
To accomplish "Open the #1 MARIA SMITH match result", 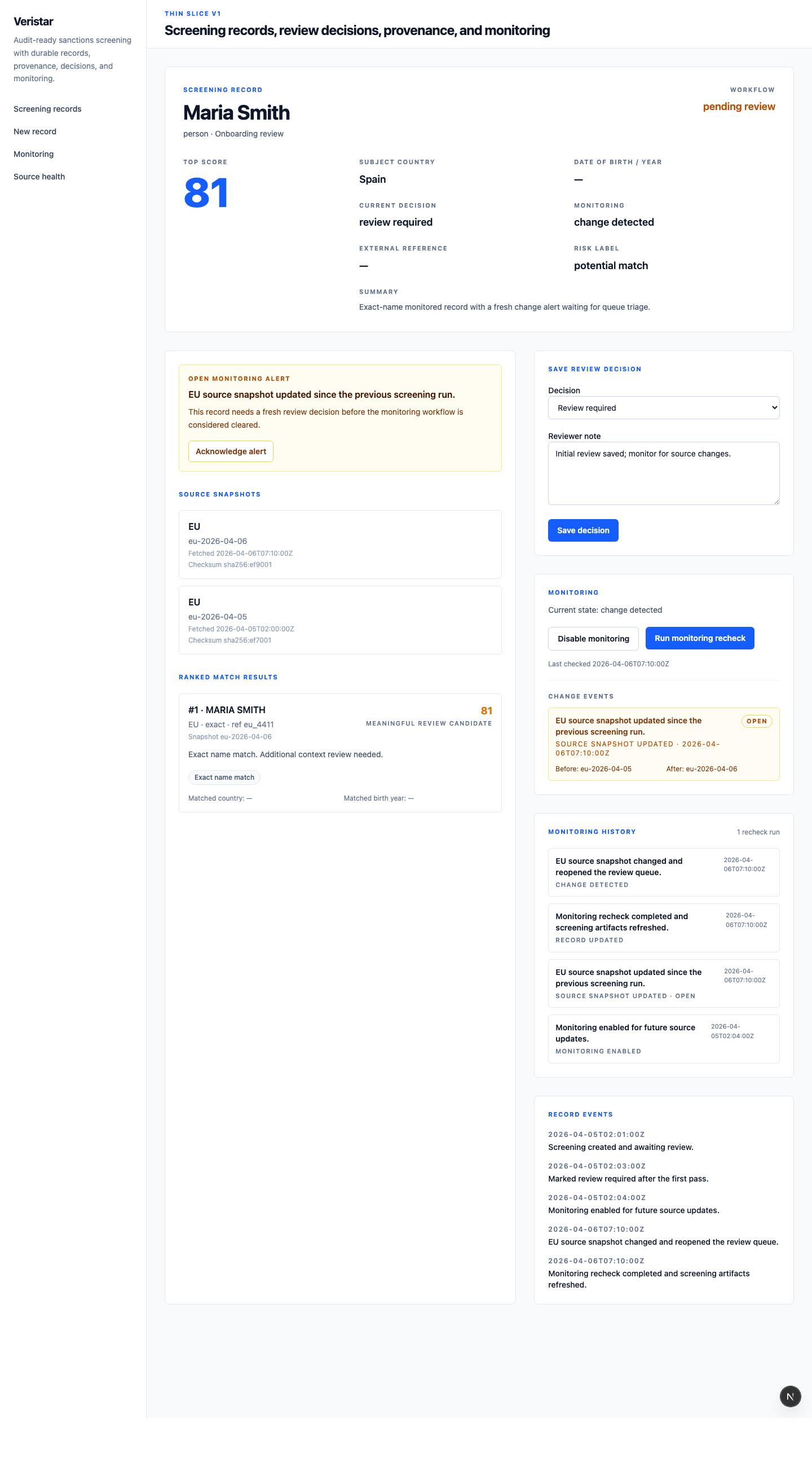I will coord(339,752).
